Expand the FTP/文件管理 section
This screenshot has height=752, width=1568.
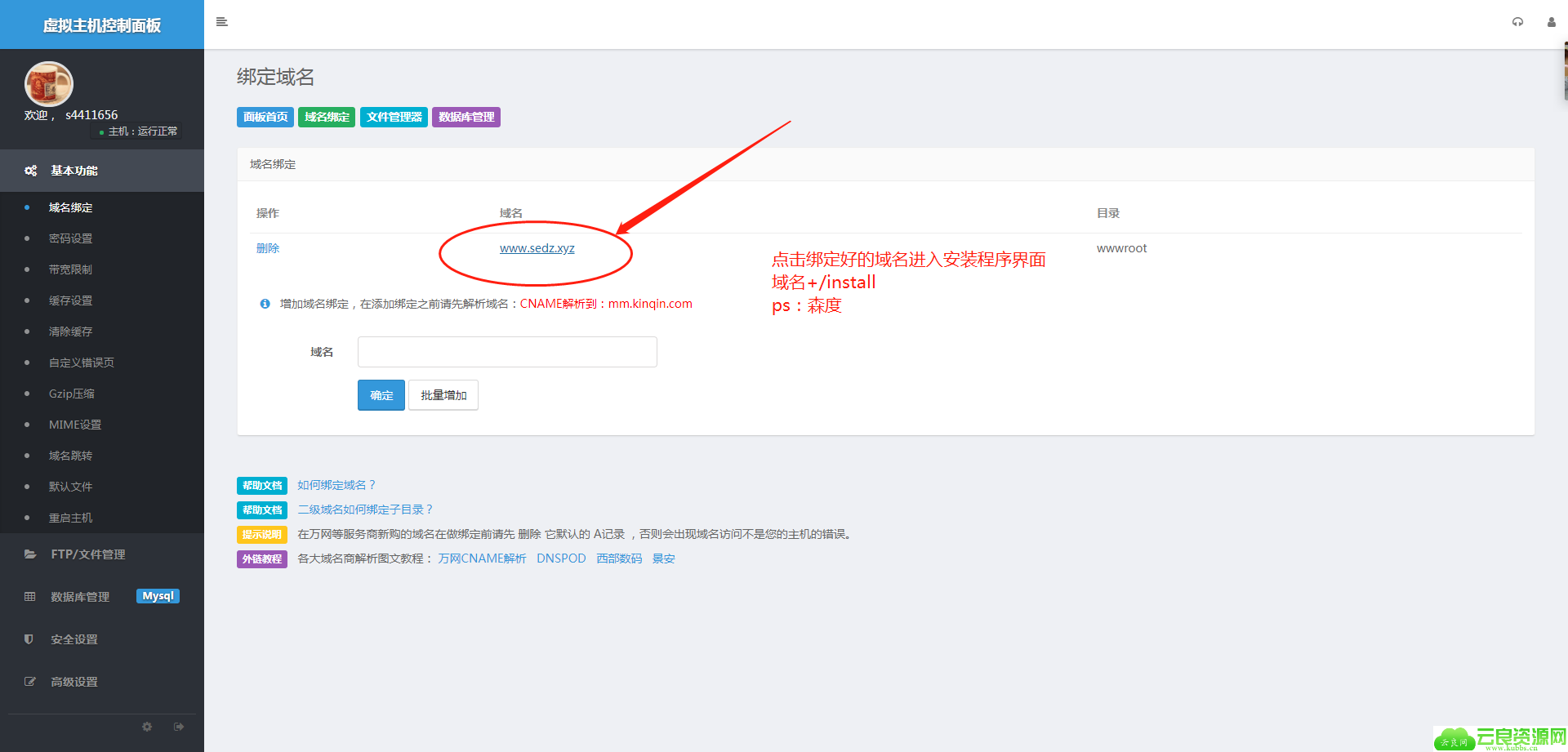(102, 554)
